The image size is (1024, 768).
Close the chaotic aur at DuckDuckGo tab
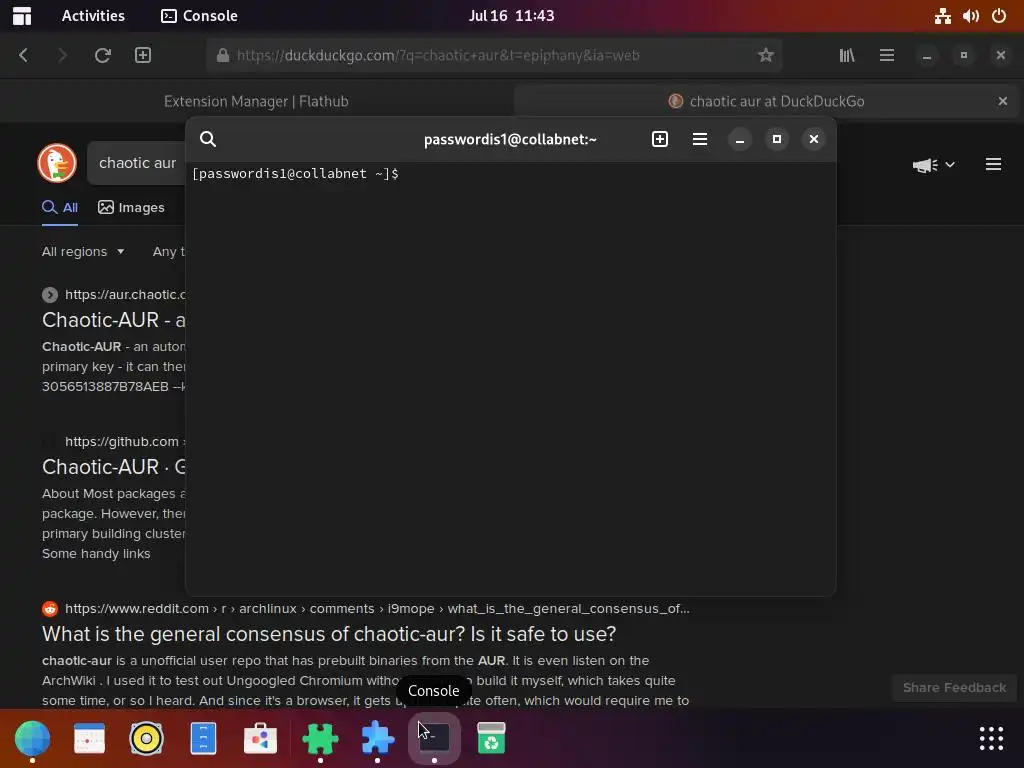point(1002,101)
